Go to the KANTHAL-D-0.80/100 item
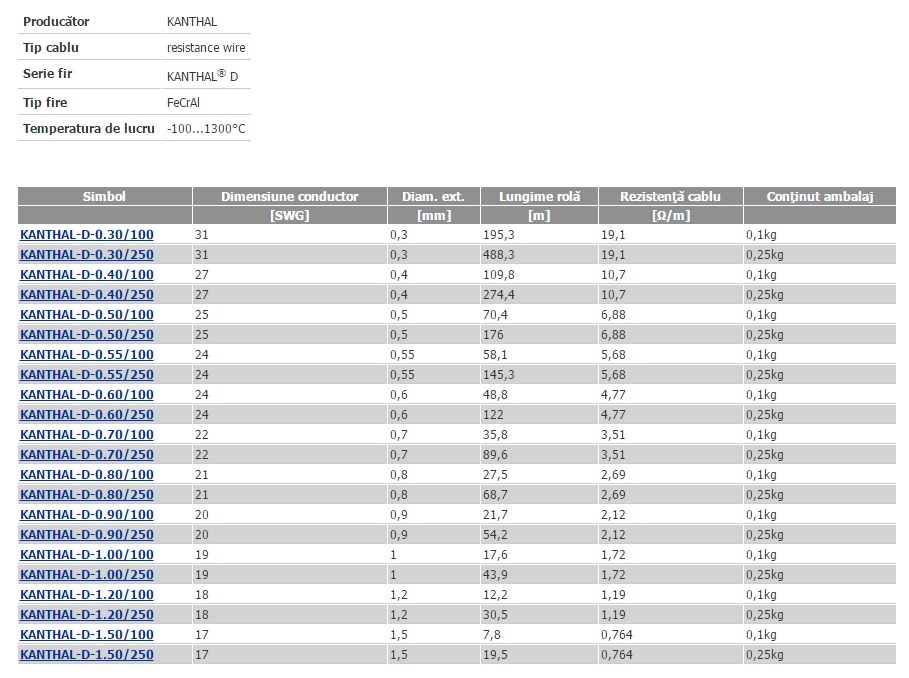The width and height of the screenshot is (909, 678). tap(87, 475)
